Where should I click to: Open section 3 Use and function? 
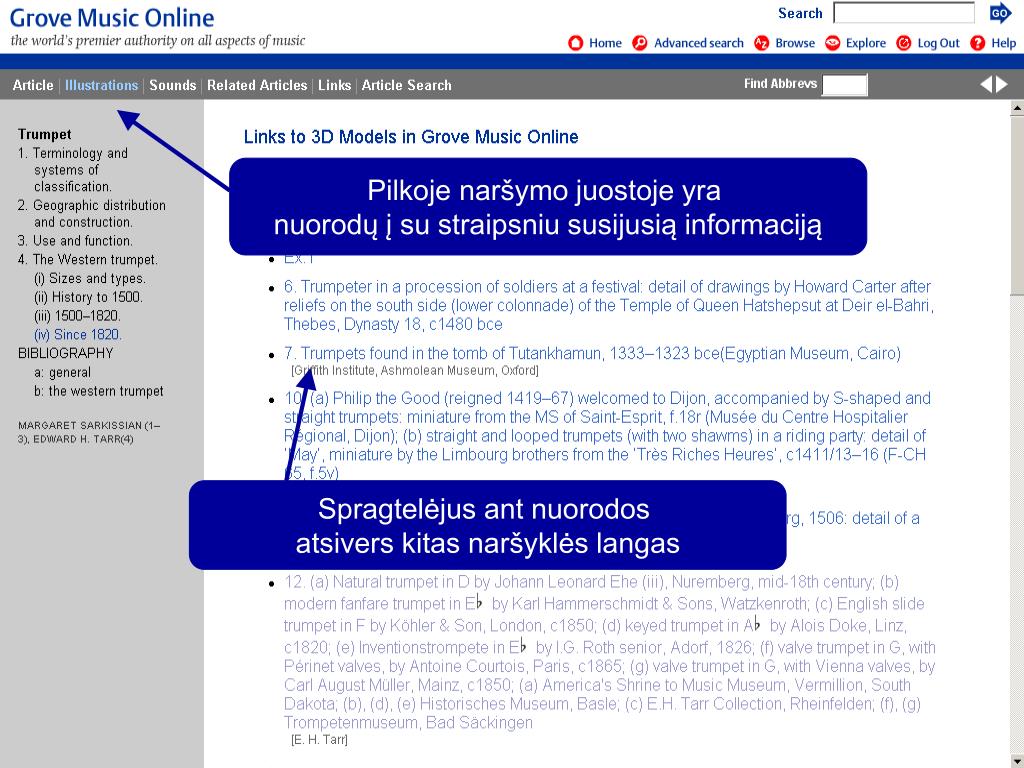pos(75,240)
